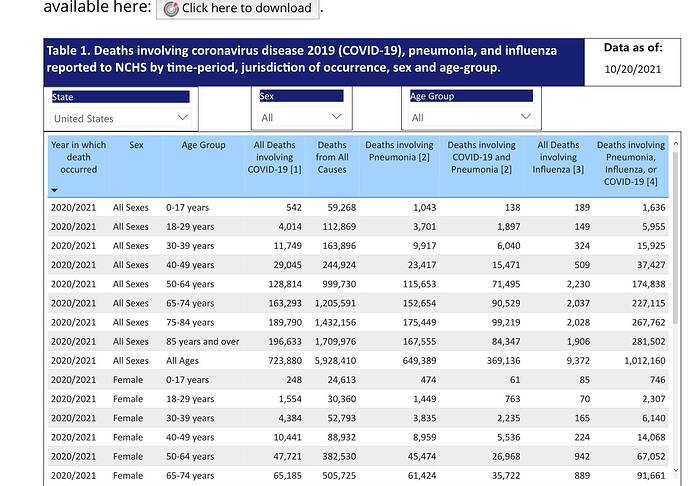
Task: Select '50-64 years' in the All Sexes rows
Action: click(190, 284)
